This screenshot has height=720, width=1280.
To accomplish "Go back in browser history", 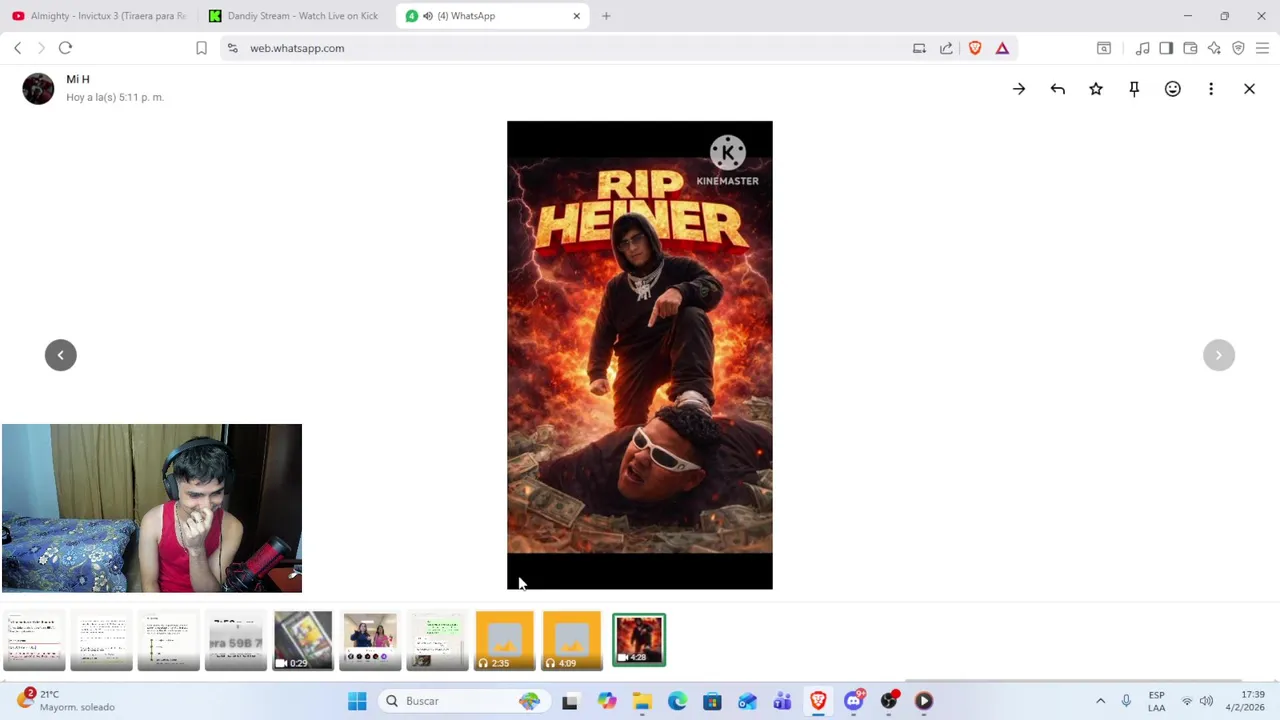I will (18, 48).
